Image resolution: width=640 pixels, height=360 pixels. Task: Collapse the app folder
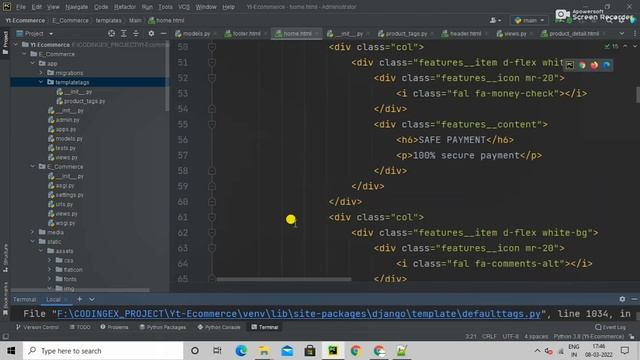(33, 64)
